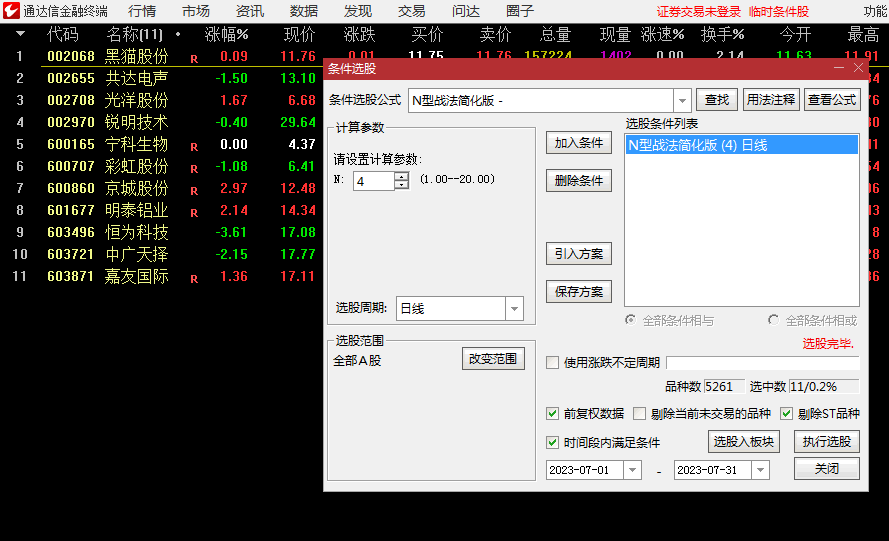889x541 pixels.
Task: Click the R marker next to 京城股份
Action: click(x=194, y=191)
